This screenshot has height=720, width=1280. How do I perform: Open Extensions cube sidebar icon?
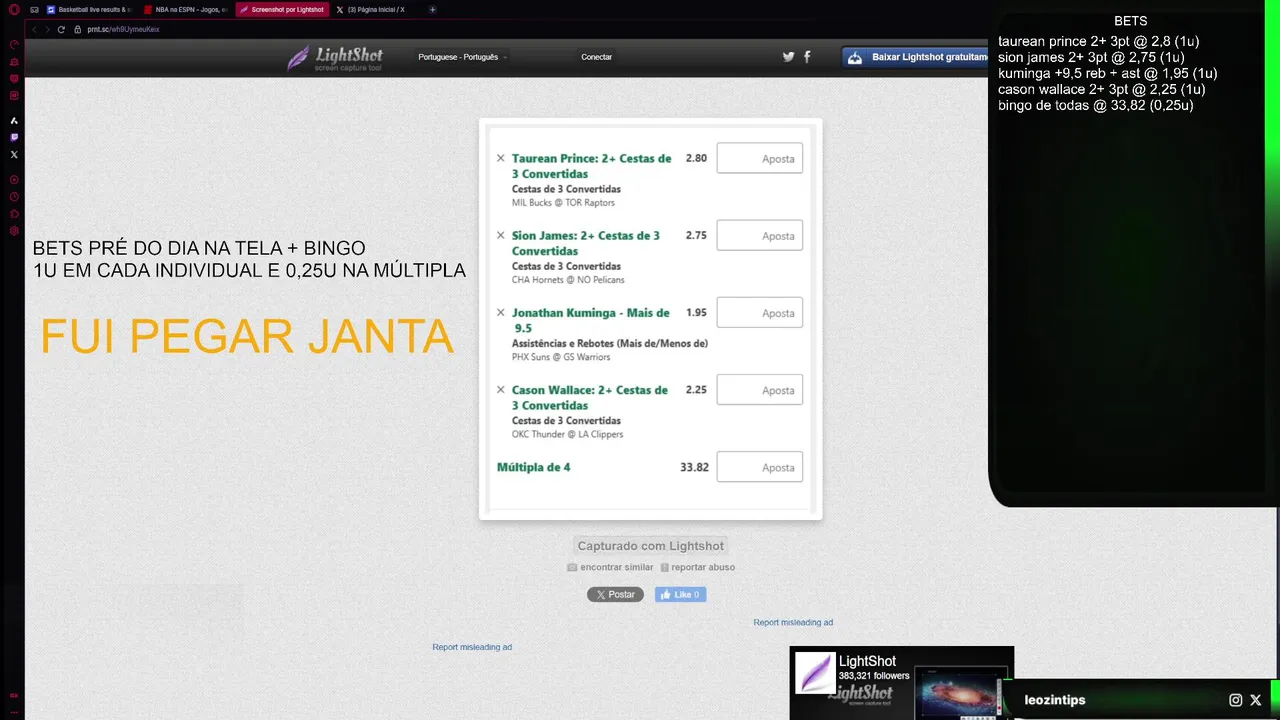click(x=14, y=214)
